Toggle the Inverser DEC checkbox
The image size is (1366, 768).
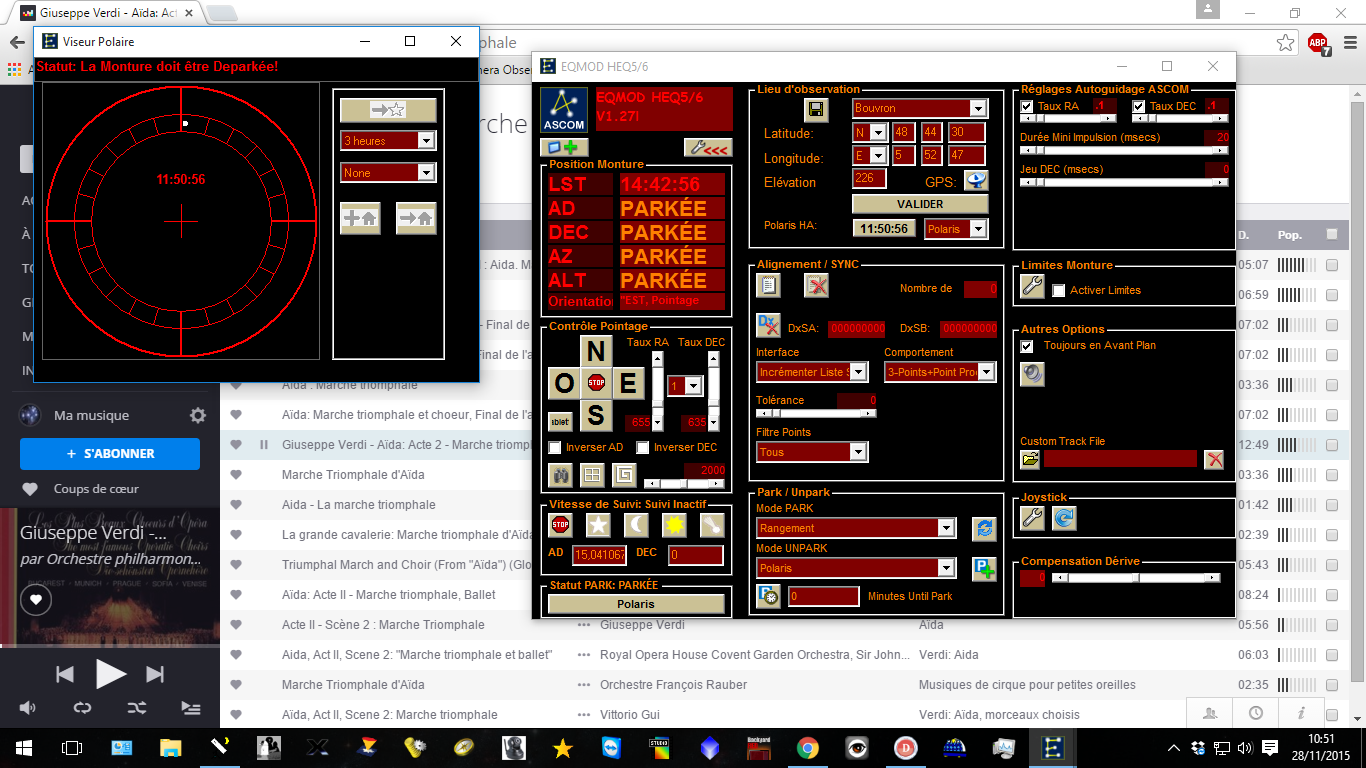[x=643, y=447]
